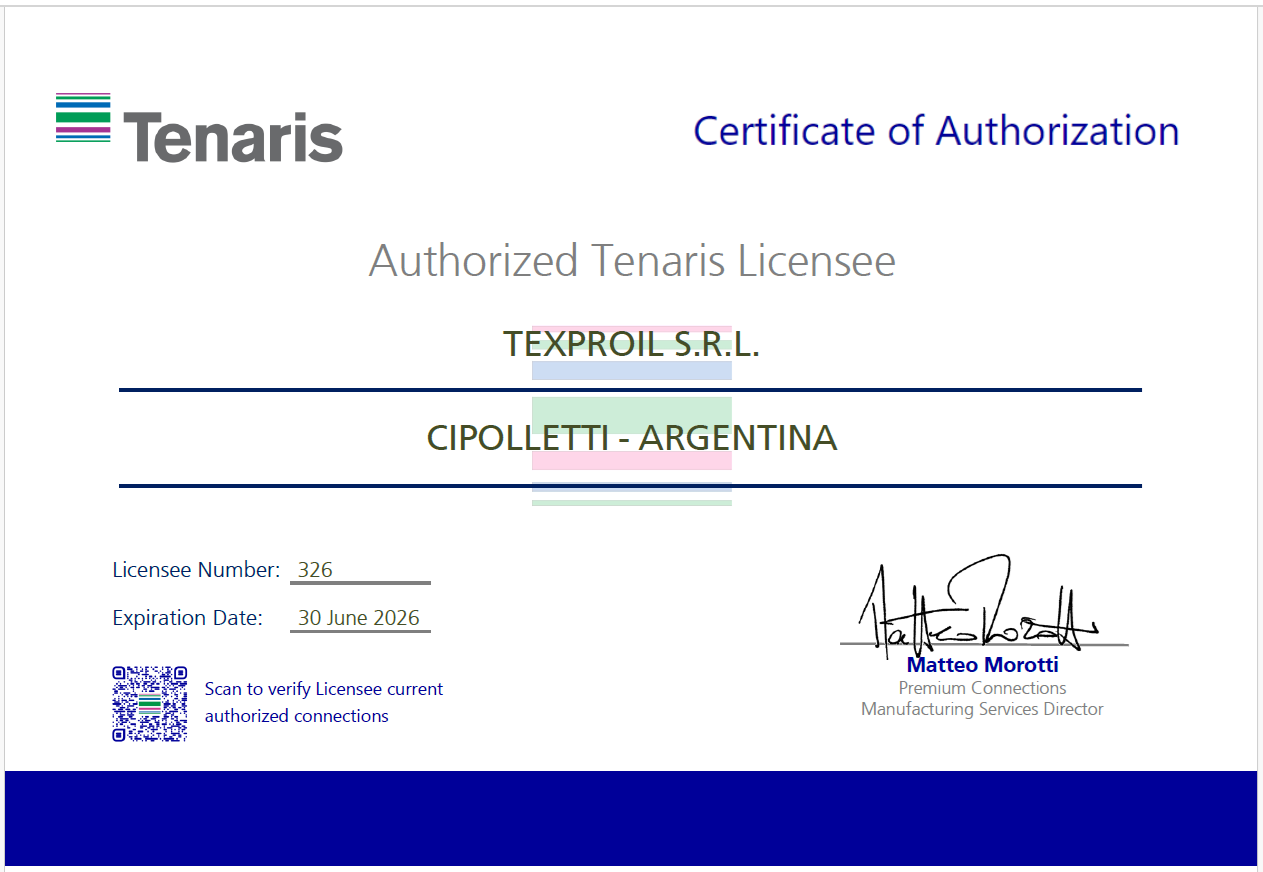Click the Authorized Tenaris Licensee heading
Screen dimensions: 1263x872
632,261
